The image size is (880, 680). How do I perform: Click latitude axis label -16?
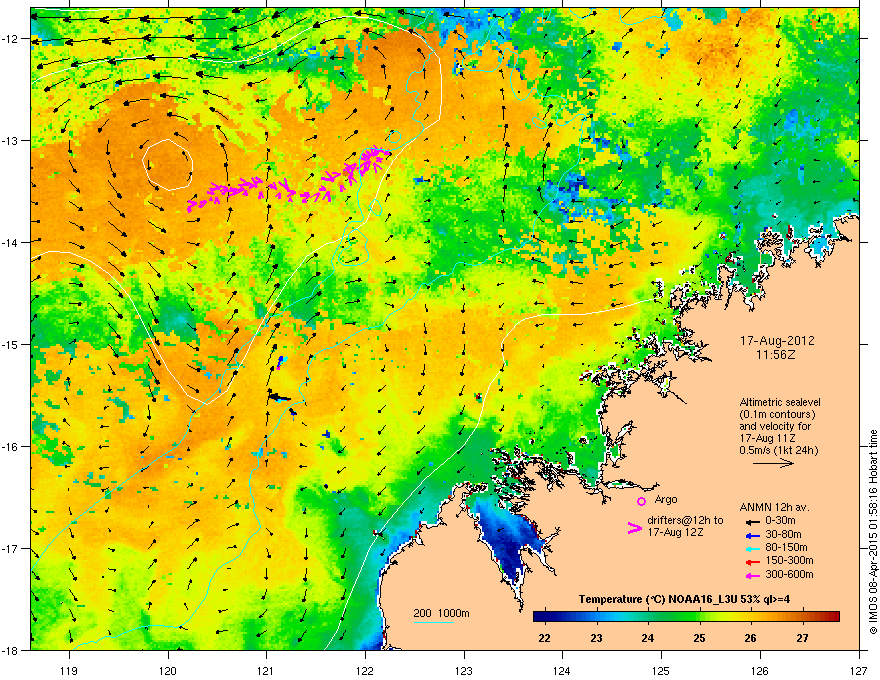[x=11, y=447]
